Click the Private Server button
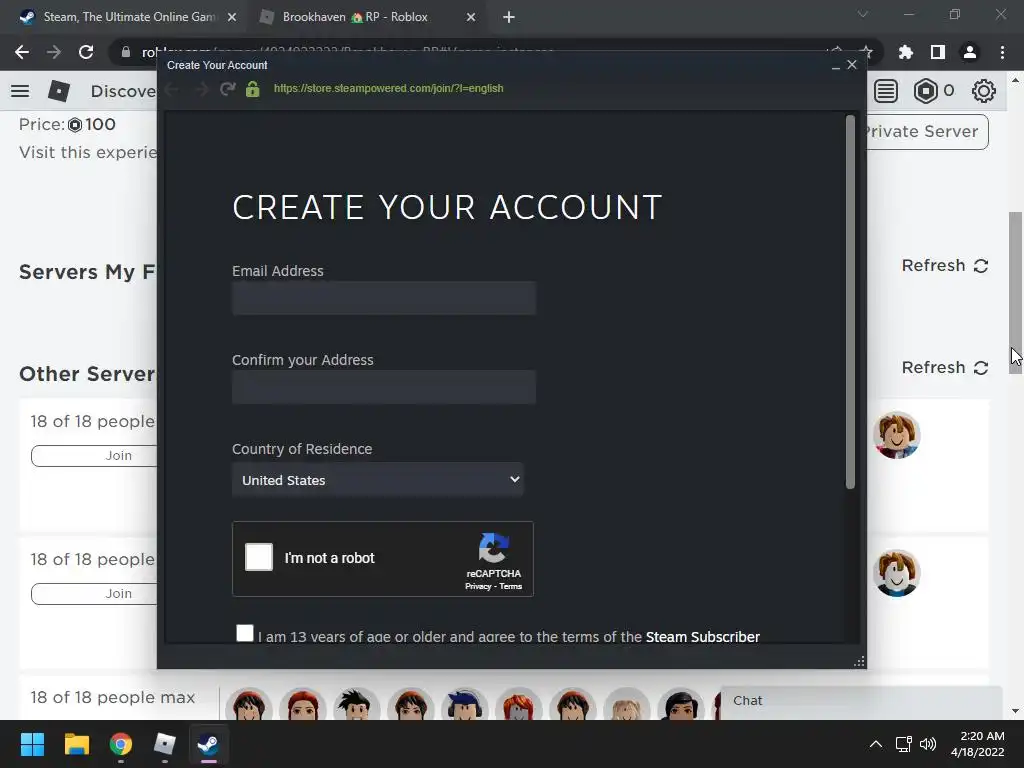 pyautogui.click(x=927, y=131)
